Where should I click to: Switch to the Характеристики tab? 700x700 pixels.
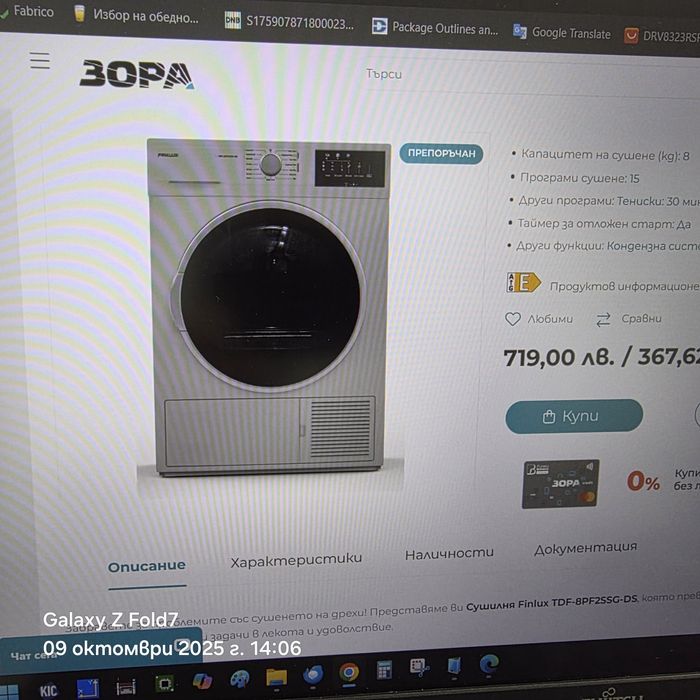coord(296,559)
